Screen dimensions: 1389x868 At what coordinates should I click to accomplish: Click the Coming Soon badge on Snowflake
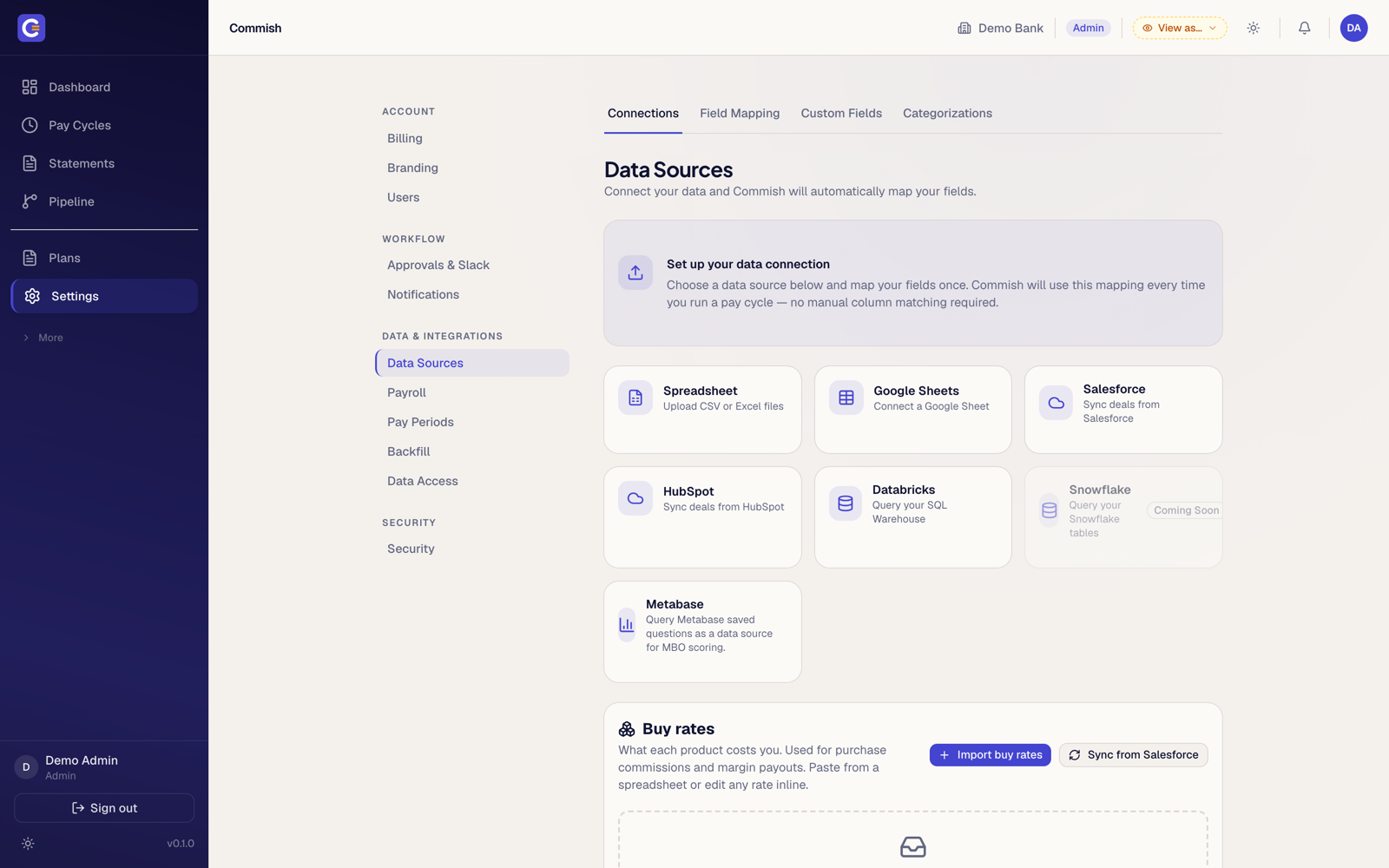(x=1186, y=510)
